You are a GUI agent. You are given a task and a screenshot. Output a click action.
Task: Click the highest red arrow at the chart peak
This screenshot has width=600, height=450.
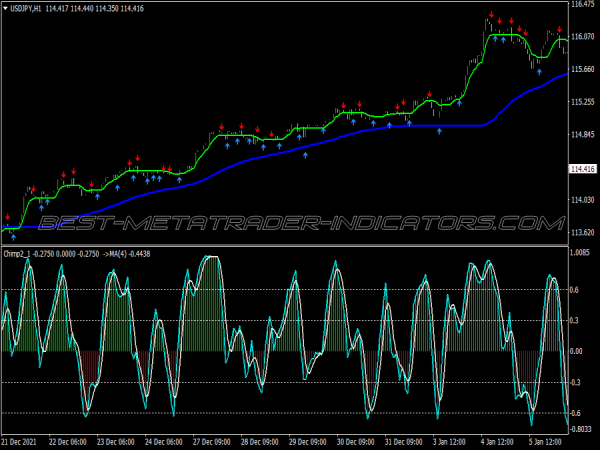point(491,16)
